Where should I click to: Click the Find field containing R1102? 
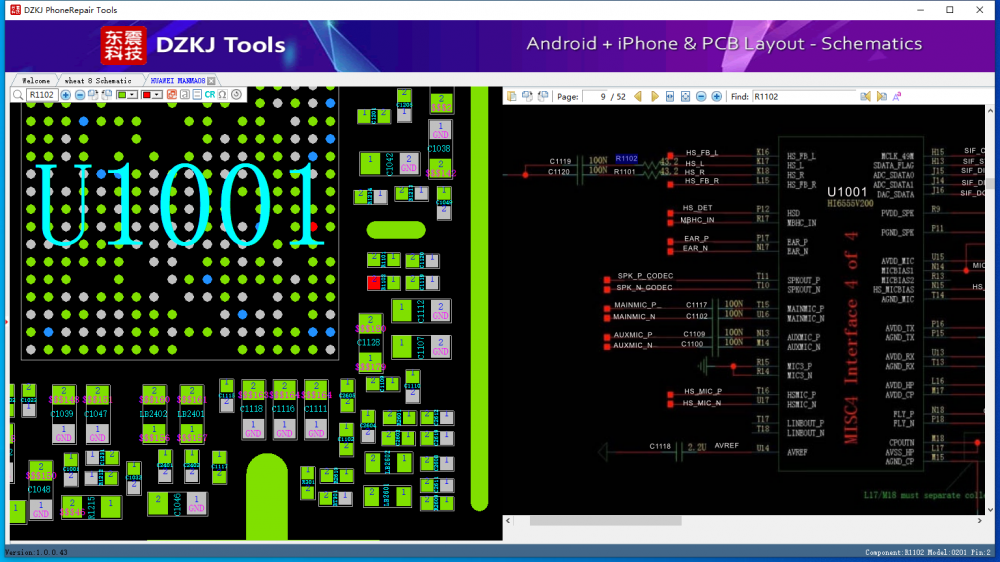[x=804, y=97]
